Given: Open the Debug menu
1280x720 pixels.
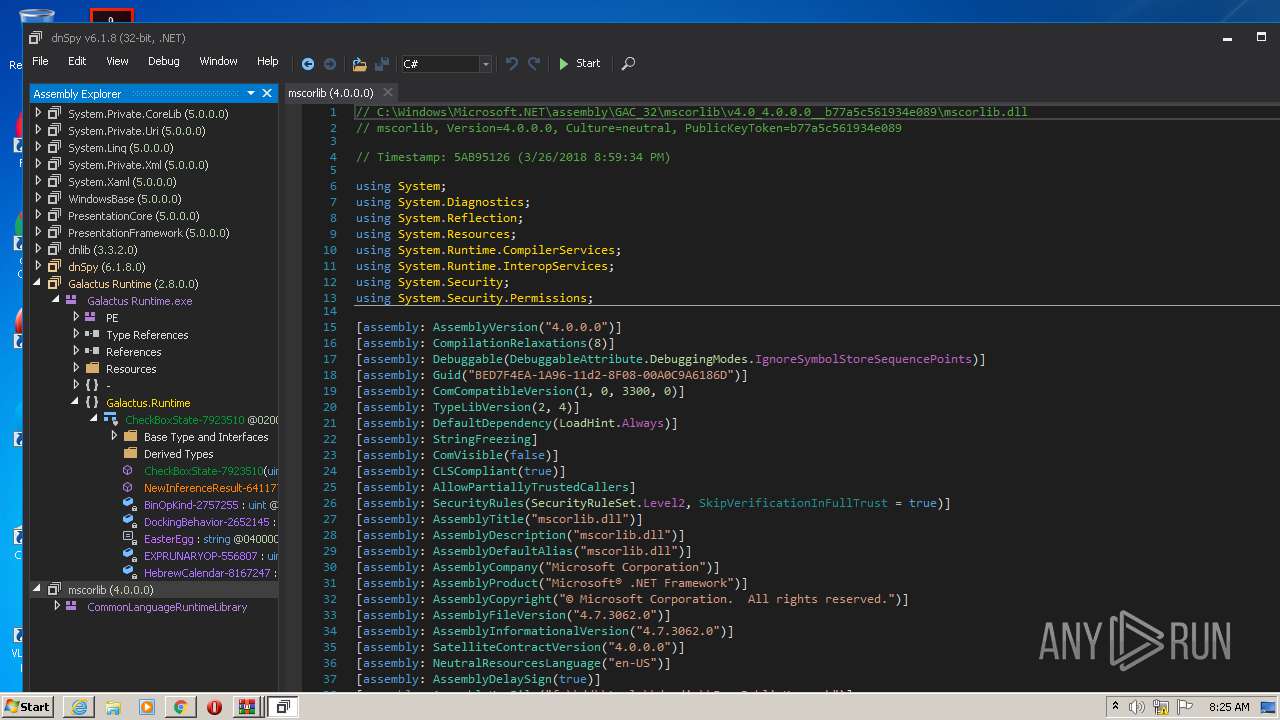Looking at the screenshot, I should coord(164,61).
